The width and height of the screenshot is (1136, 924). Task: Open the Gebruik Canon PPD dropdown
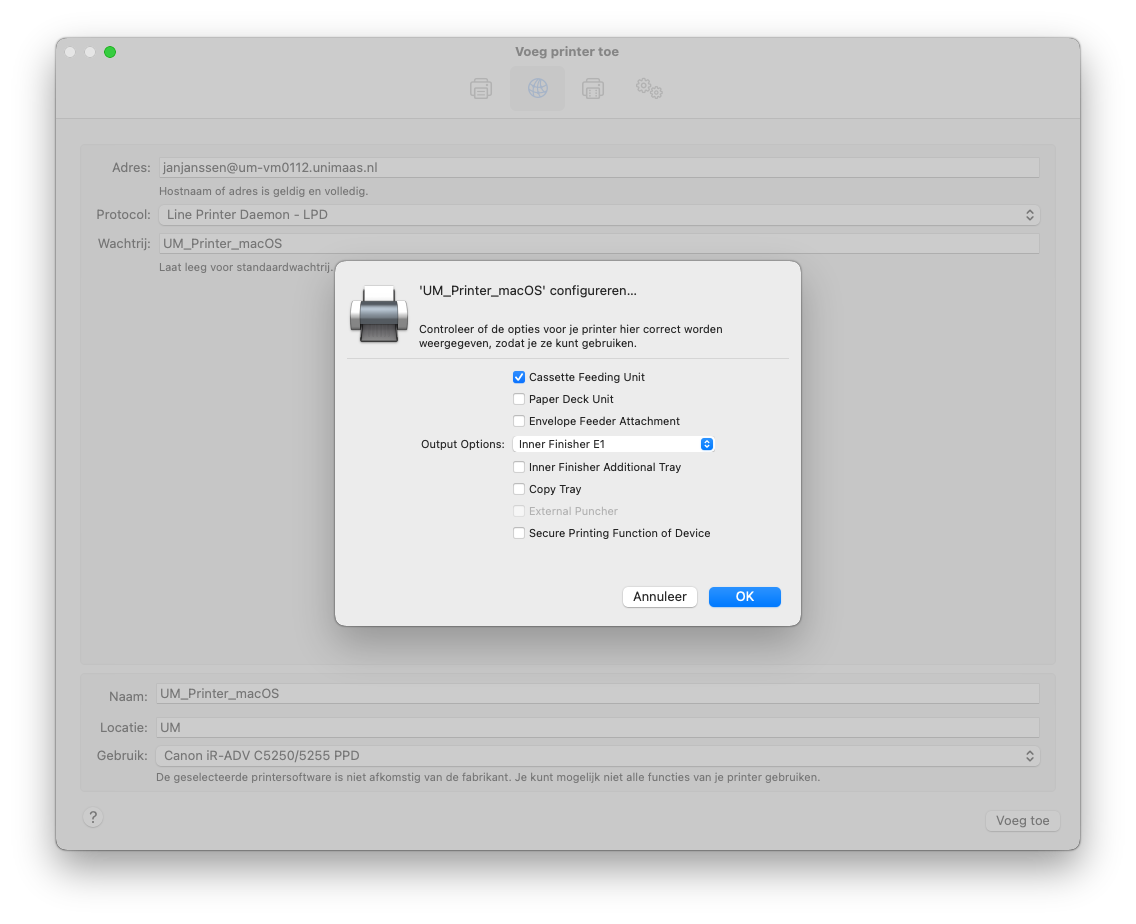coord(598,756)
